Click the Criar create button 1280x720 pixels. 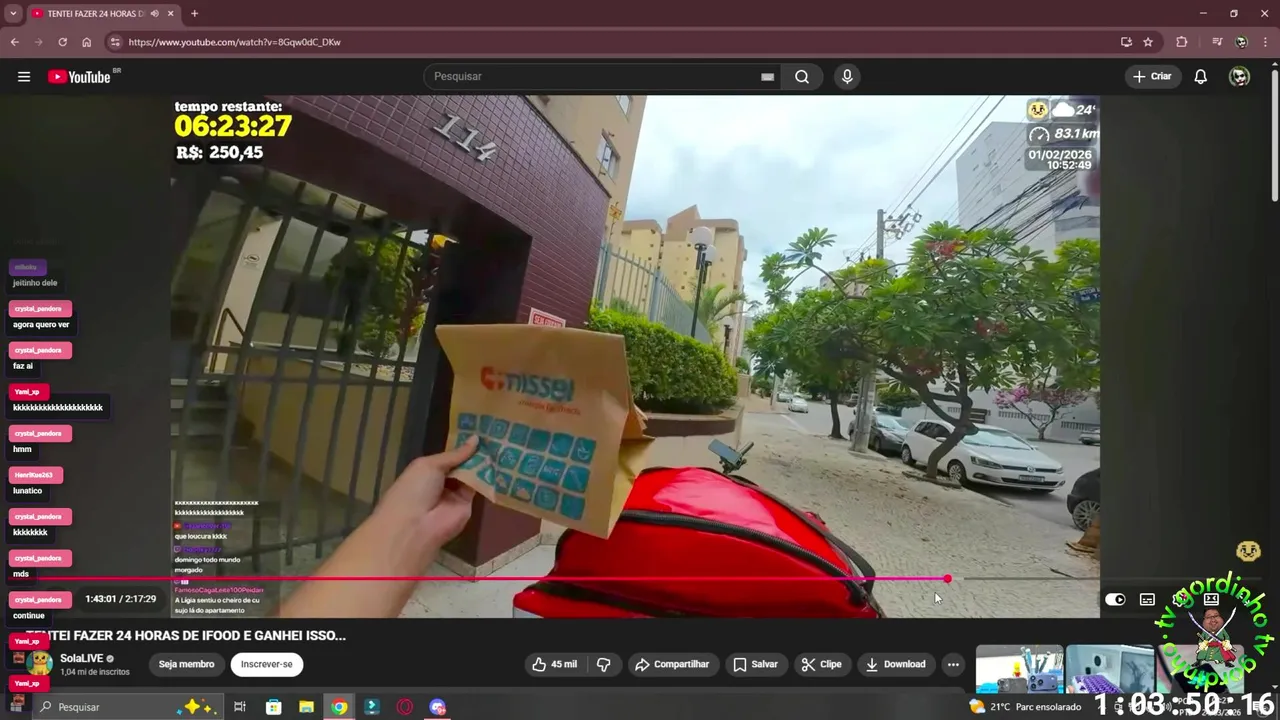point(1152,77)
